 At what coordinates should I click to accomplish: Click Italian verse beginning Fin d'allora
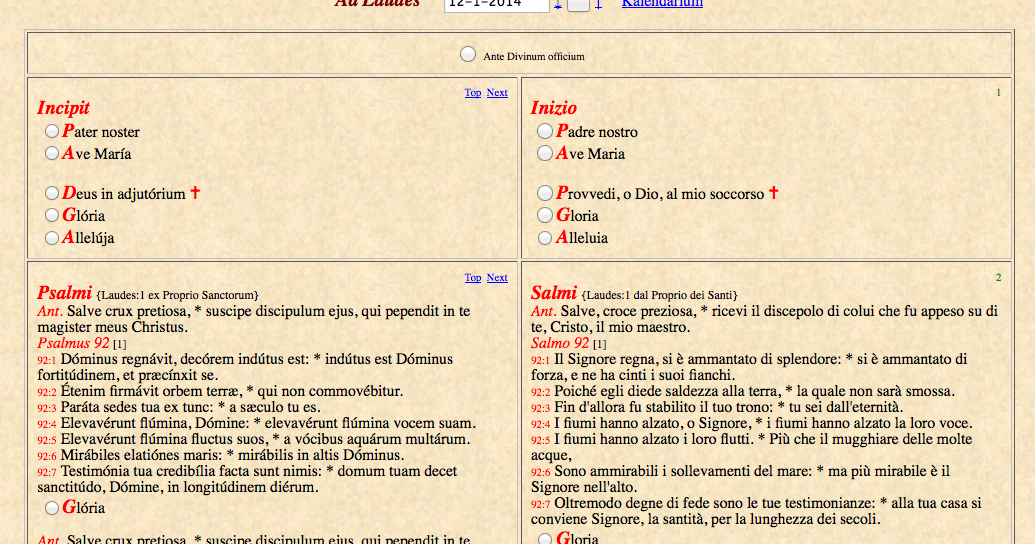pyautogui.click(x=717, y=407)
